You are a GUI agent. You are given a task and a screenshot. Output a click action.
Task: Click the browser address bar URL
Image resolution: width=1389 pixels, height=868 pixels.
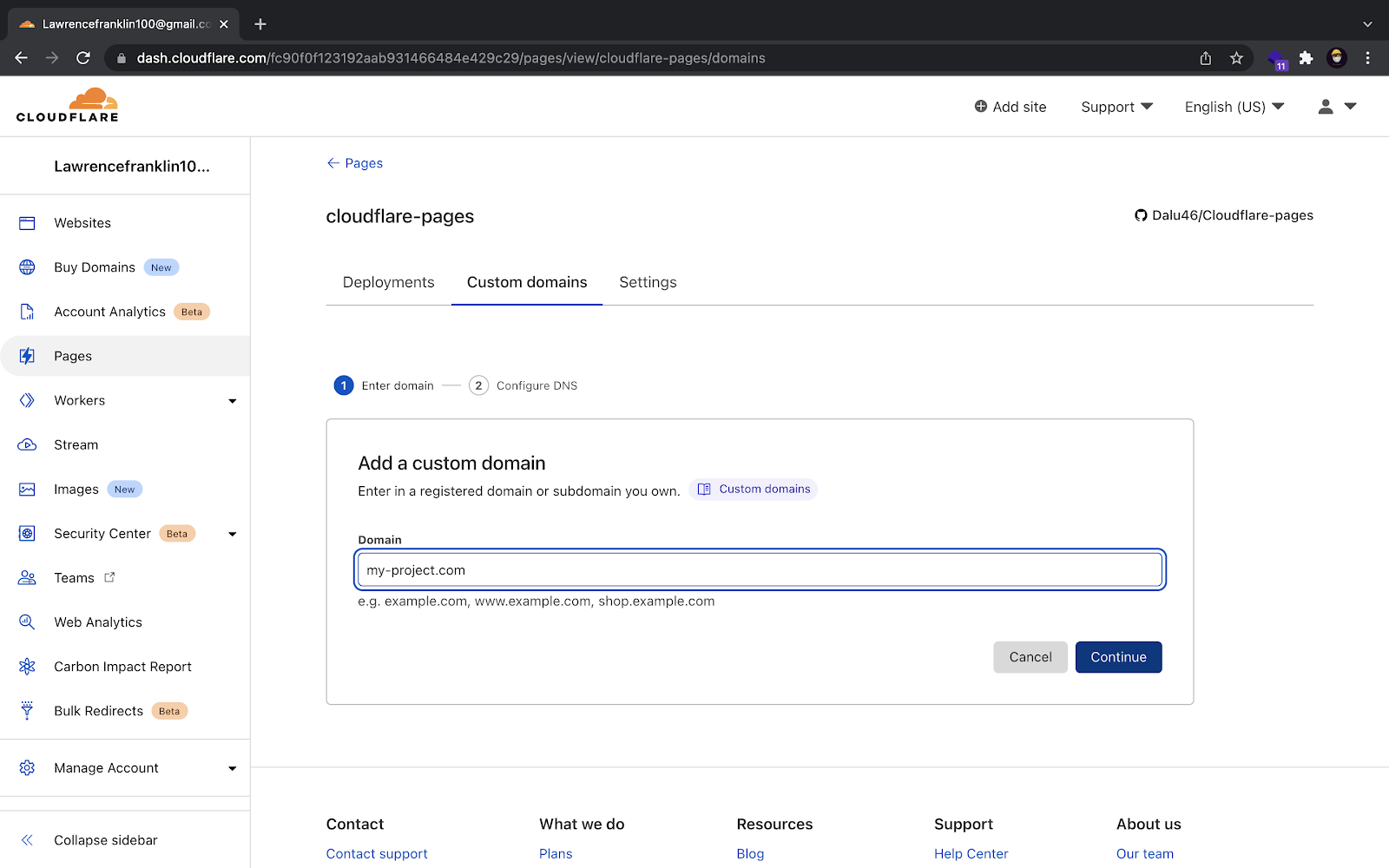click(x=451, y=58)
